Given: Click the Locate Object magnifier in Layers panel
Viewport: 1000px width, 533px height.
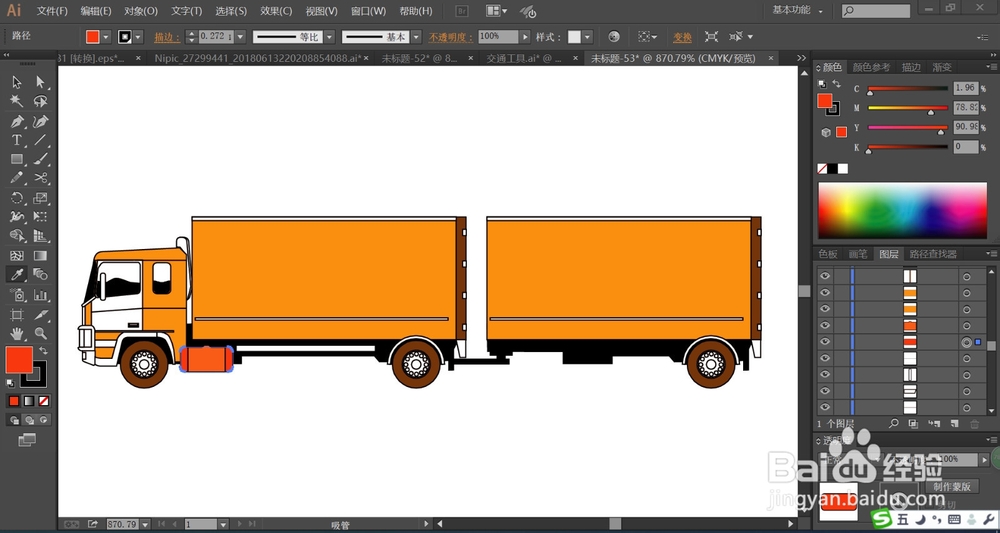Looking at the screenshot, I should click(893, 423).
